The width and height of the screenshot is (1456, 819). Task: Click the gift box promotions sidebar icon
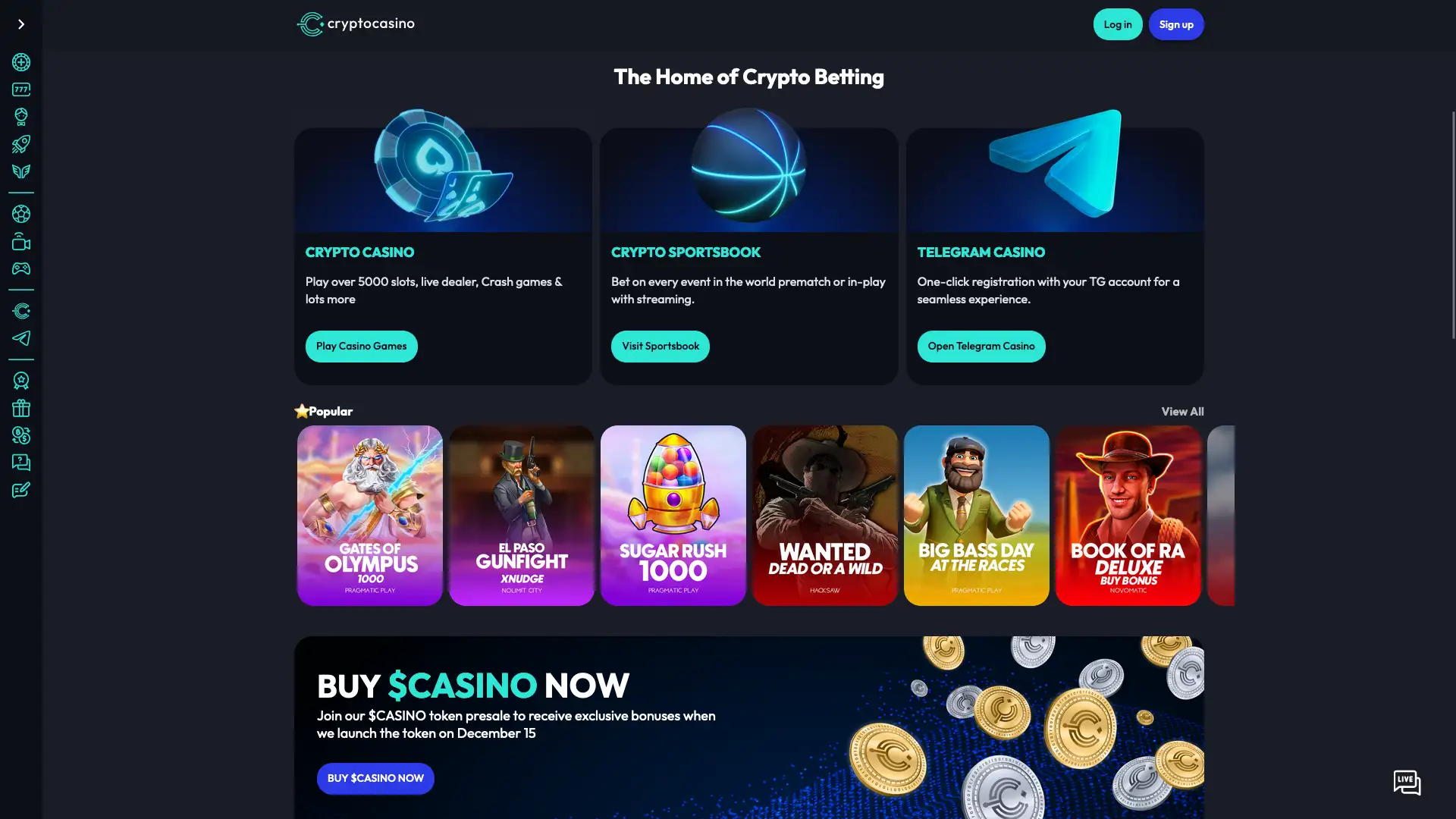coord(21,408)
